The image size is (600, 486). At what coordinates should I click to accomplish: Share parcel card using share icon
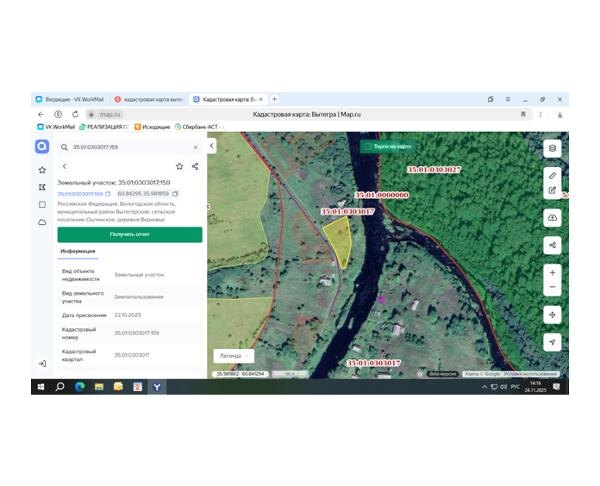click(195, 166)
